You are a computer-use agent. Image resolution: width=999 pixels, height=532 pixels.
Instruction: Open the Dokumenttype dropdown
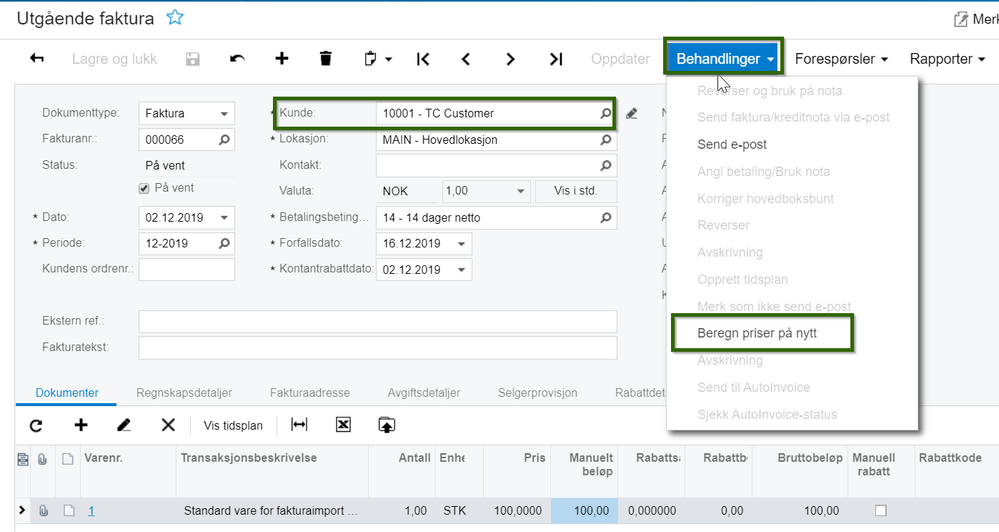tap(225, 114)
